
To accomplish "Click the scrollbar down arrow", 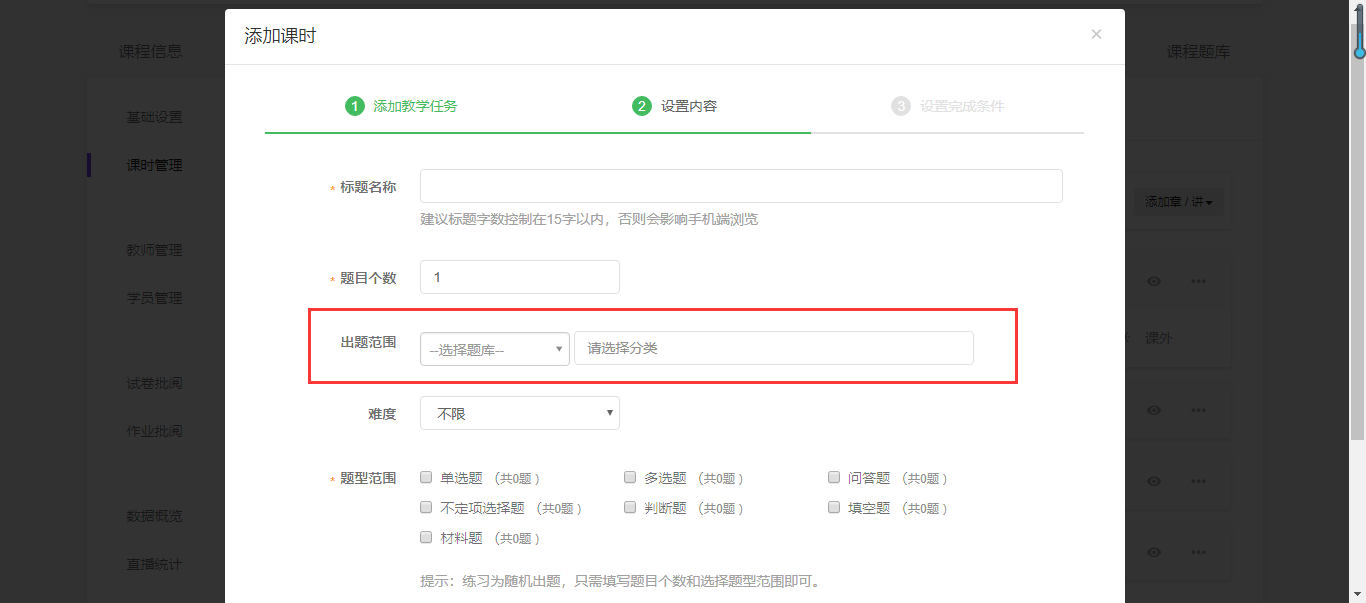I will click(x=1358, y=594).
